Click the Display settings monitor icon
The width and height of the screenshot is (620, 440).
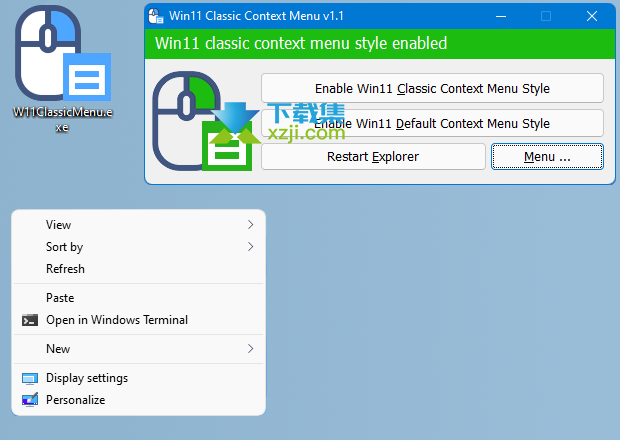coord(30,378)
